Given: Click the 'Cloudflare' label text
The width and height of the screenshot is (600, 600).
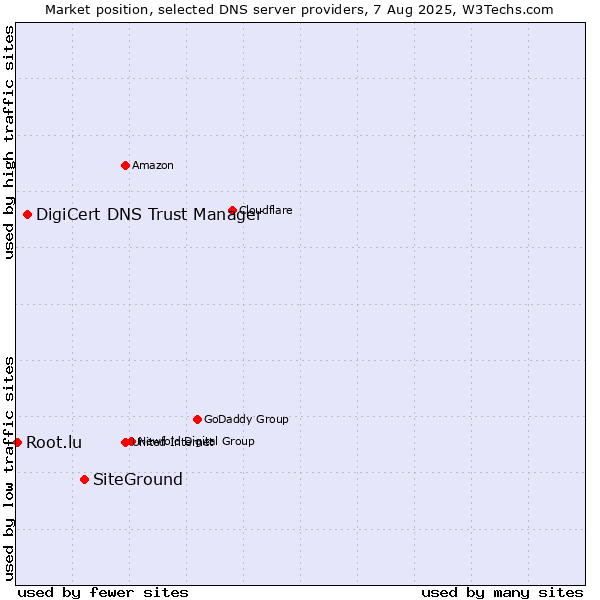Looking at the screenshot, I should [x=266, y=210].
